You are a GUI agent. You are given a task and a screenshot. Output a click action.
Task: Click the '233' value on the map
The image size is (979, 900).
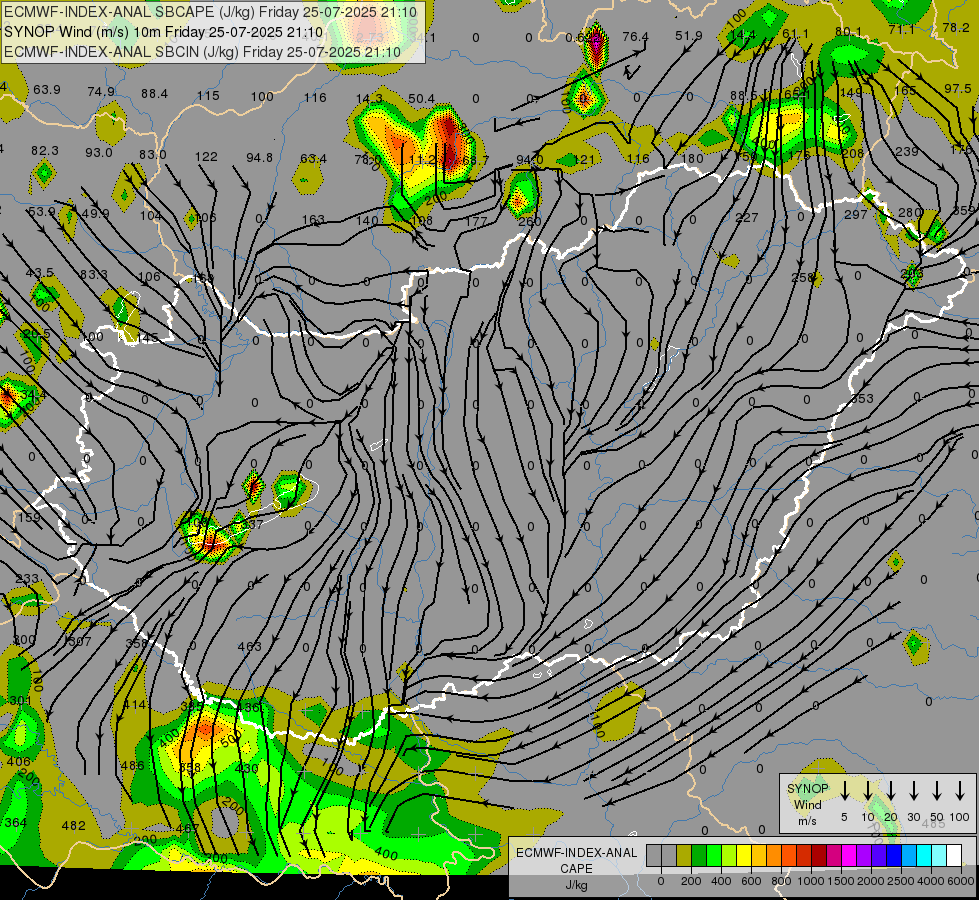[x=27, y=579]
